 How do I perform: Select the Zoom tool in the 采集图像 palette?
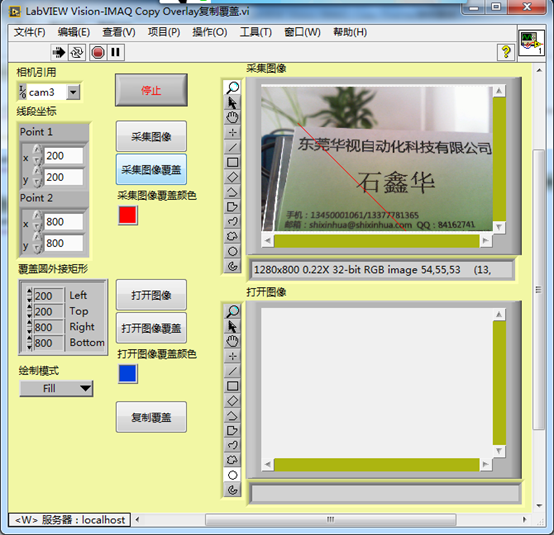[232, 87]
